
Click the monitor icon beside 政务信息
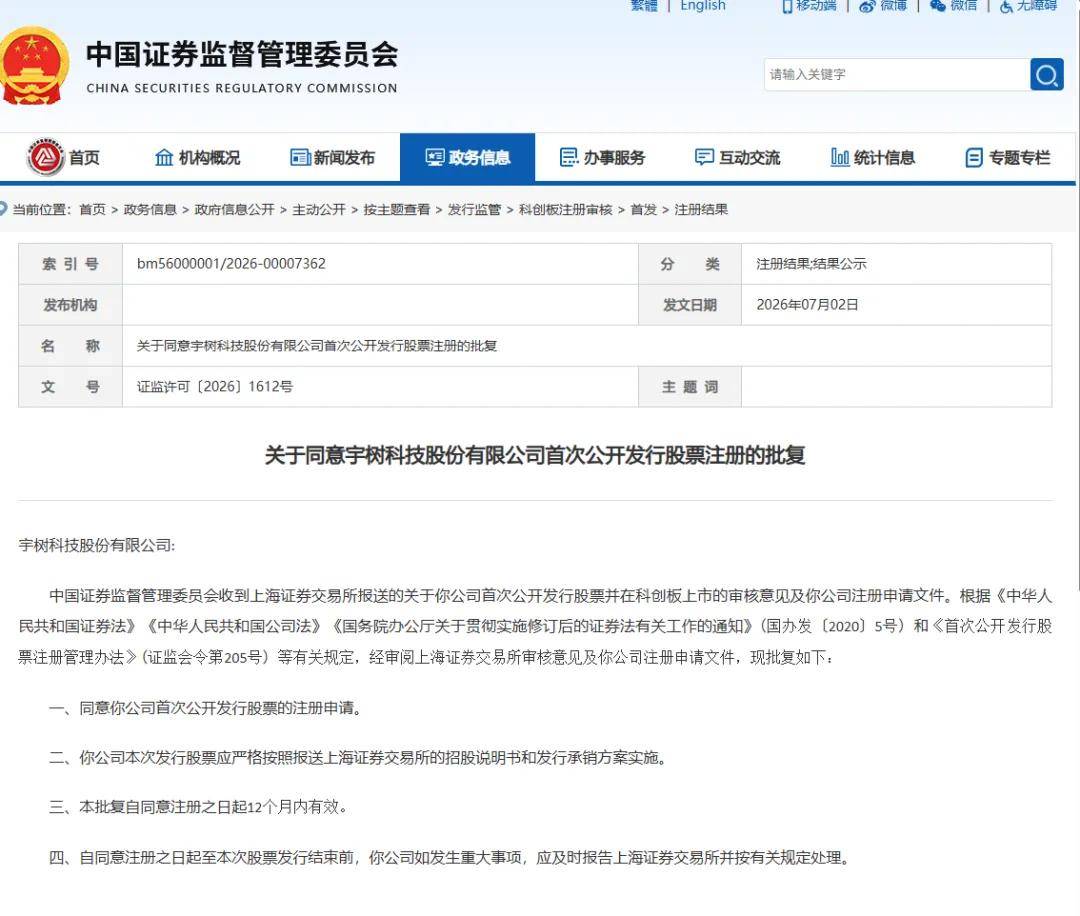(435, 158)
